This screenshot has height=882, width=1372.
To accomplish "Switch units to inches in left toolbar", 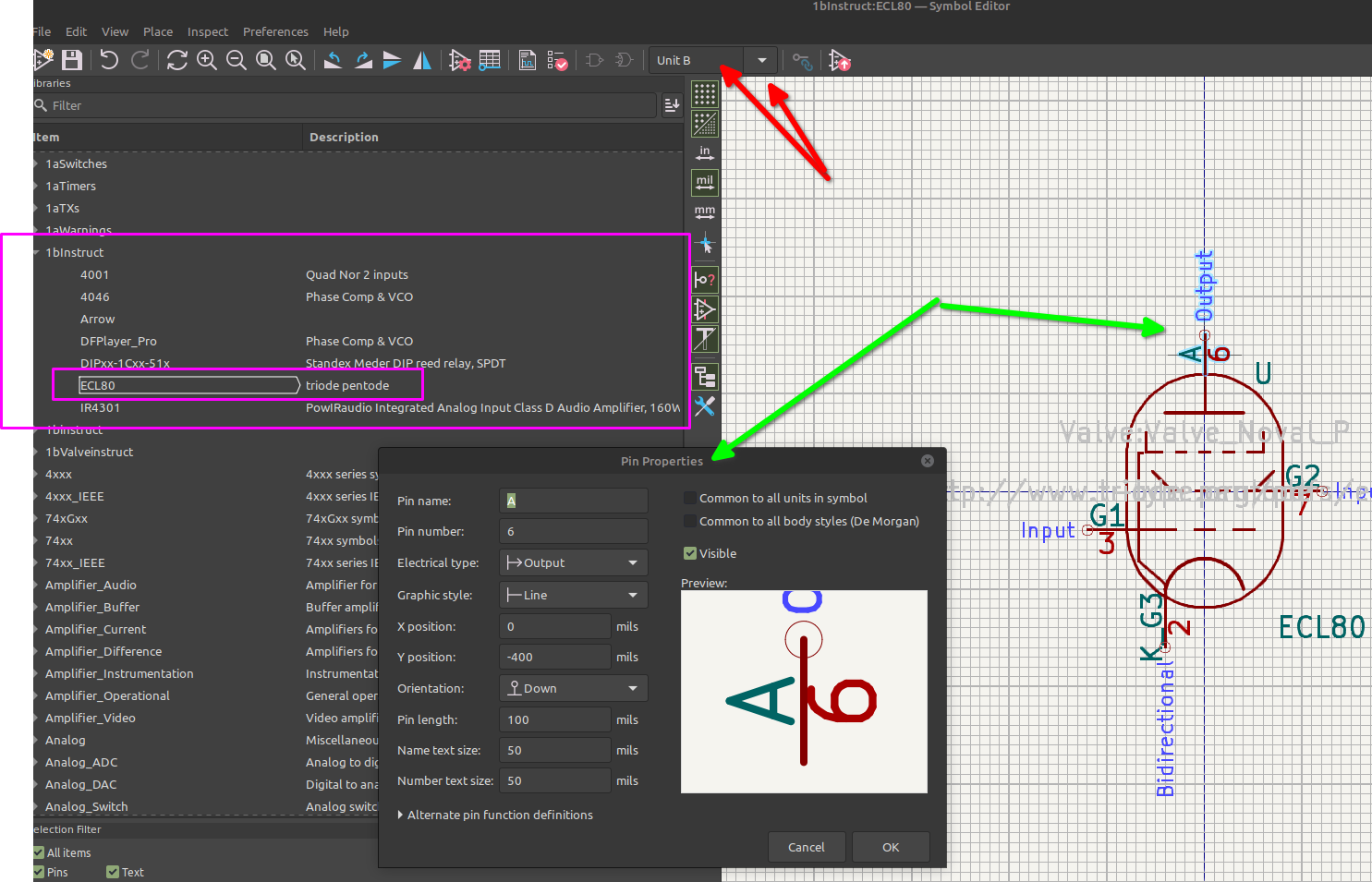I will click(x=705, y=153).
